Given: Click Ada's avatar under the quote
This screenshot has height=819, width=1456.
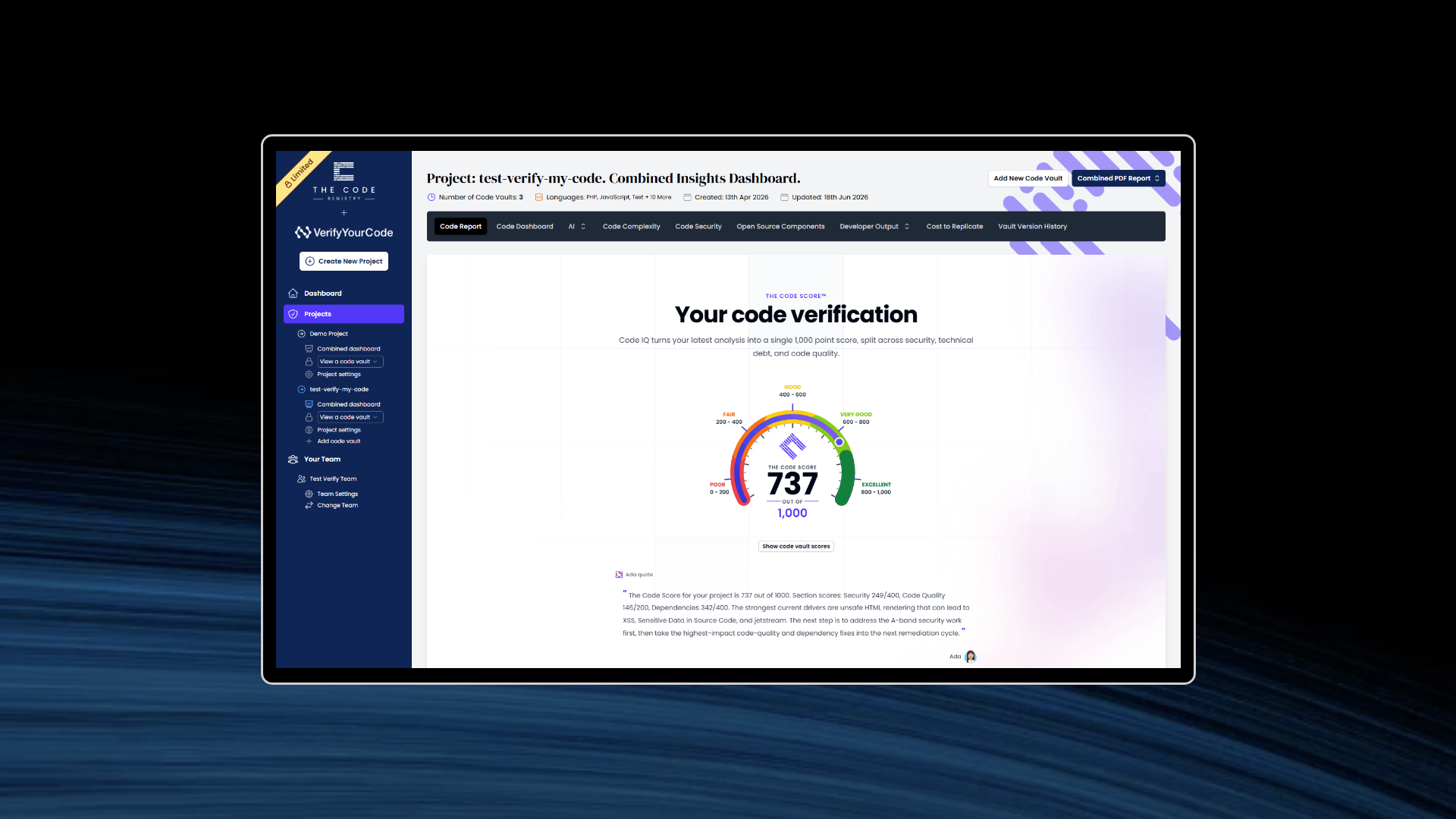Looking at the screenshot, I should click(970, 657).
